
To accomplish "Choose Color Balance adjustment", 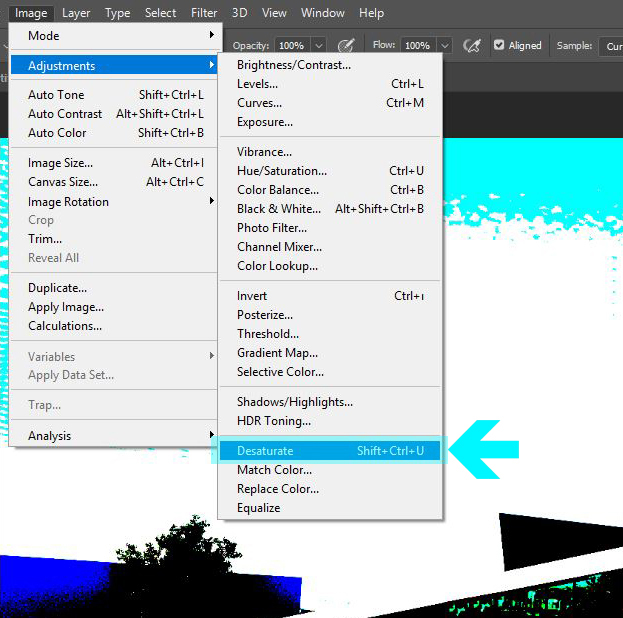I will (x=330, y=190).
